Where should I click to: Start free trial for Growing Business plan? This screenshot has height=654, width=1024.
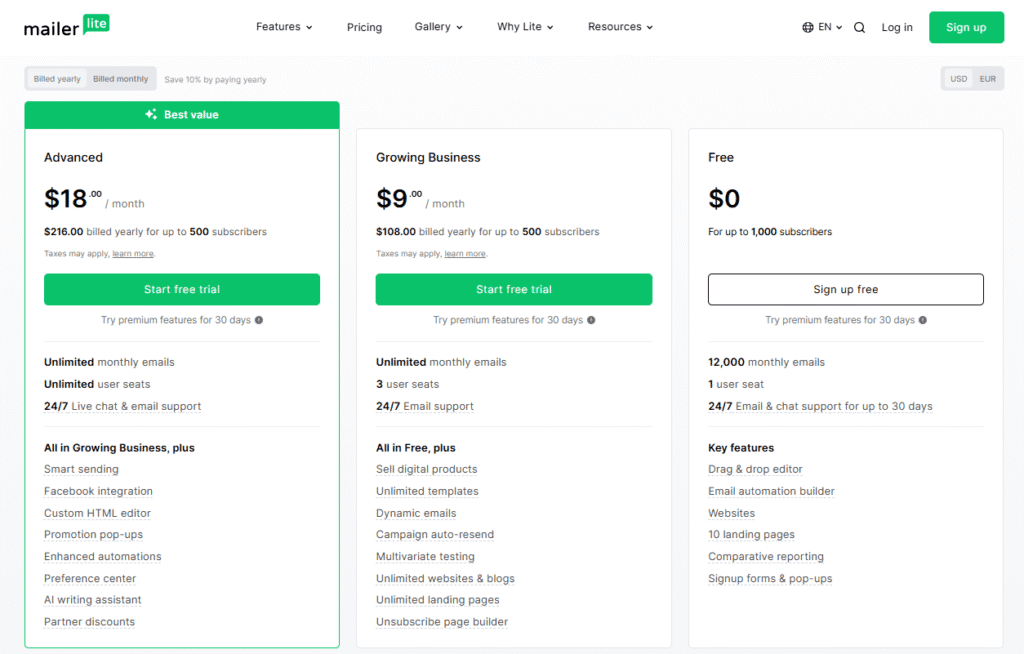click(513, 289)
